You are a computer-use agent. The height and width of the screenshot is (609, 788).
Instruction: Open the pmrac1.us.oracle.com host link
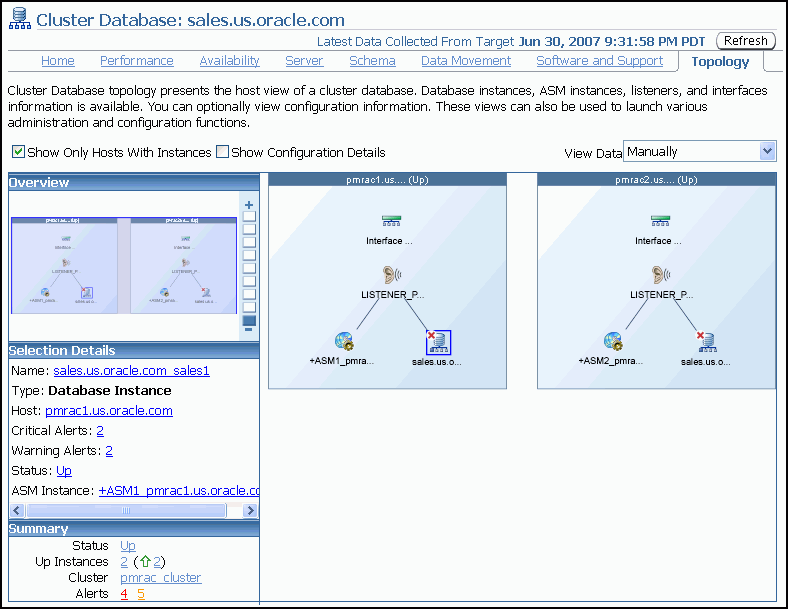(x=109, y=411)
